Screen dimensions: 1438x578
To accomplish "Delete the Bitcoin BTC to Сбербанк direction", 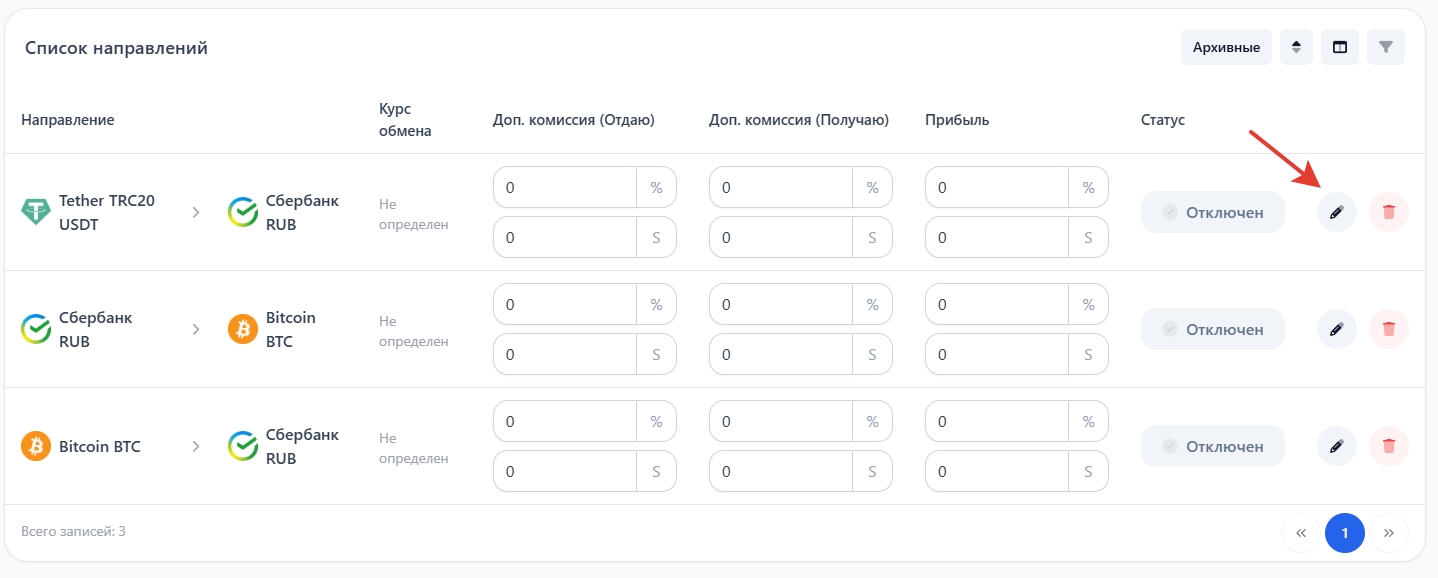I will pos(1388,446).
